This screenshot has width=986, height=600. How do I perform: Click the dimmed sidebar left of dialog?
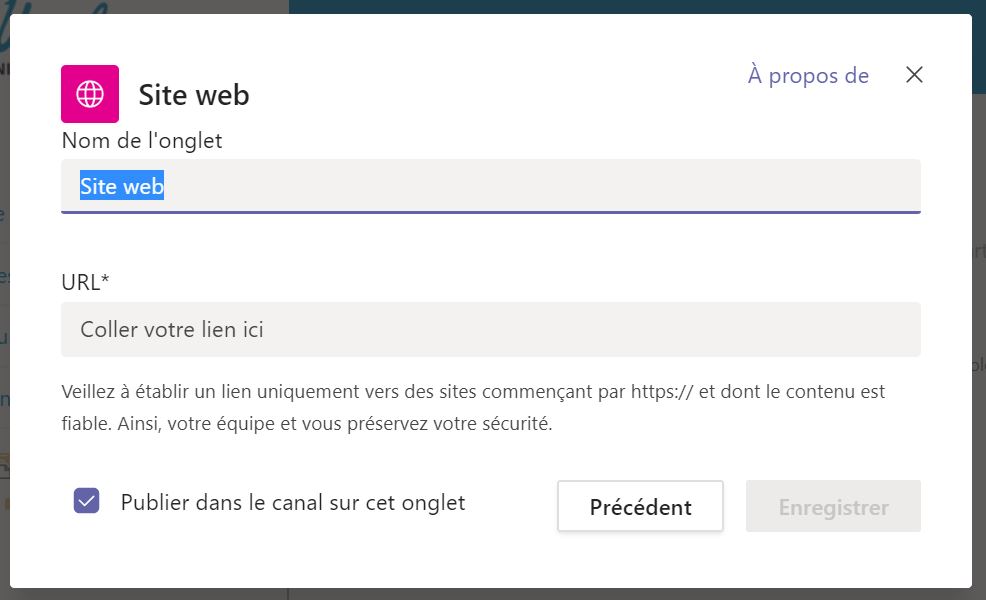click(4, 300)
